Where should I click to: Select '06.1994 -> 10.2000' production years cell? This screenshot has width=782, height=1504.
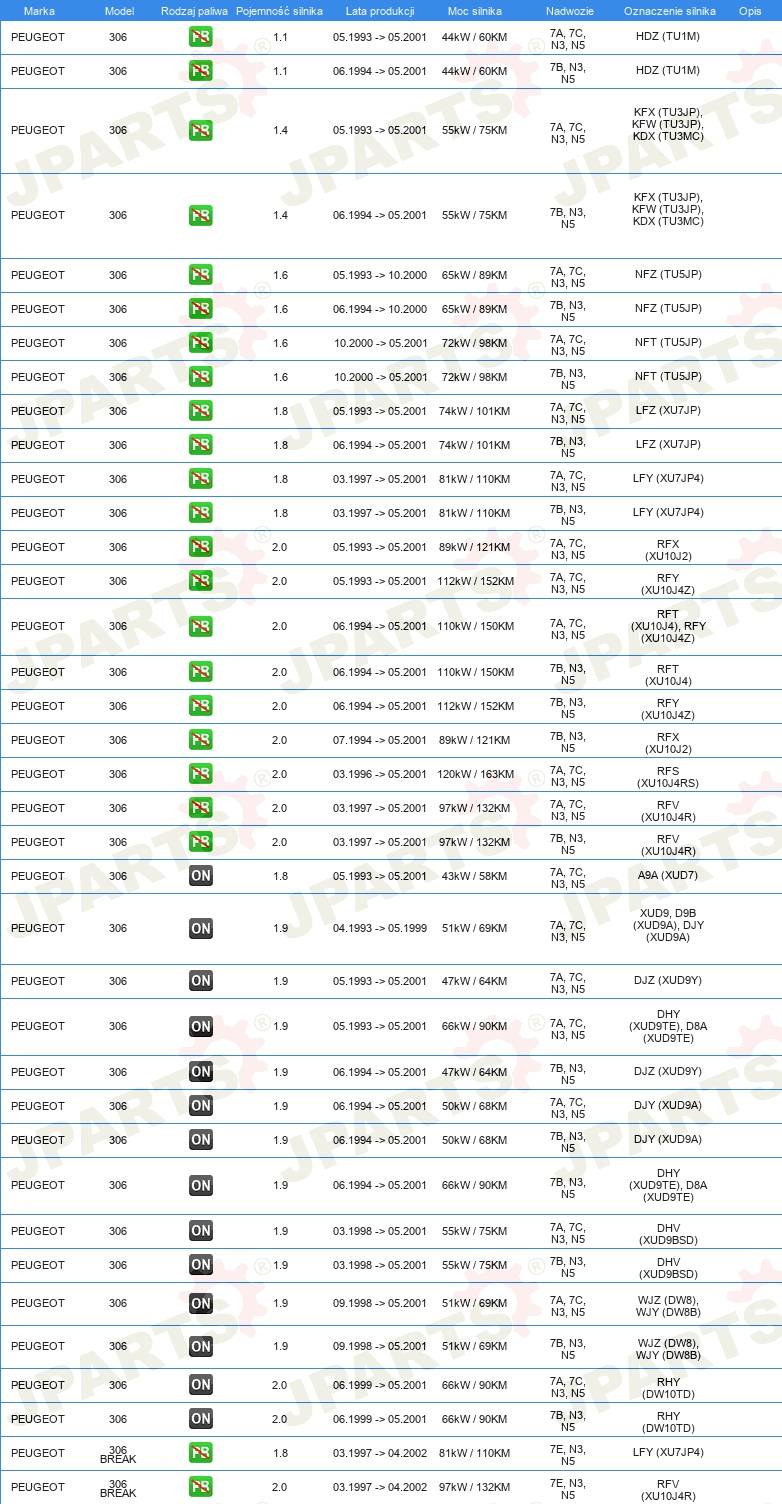(x=380, y=309)
